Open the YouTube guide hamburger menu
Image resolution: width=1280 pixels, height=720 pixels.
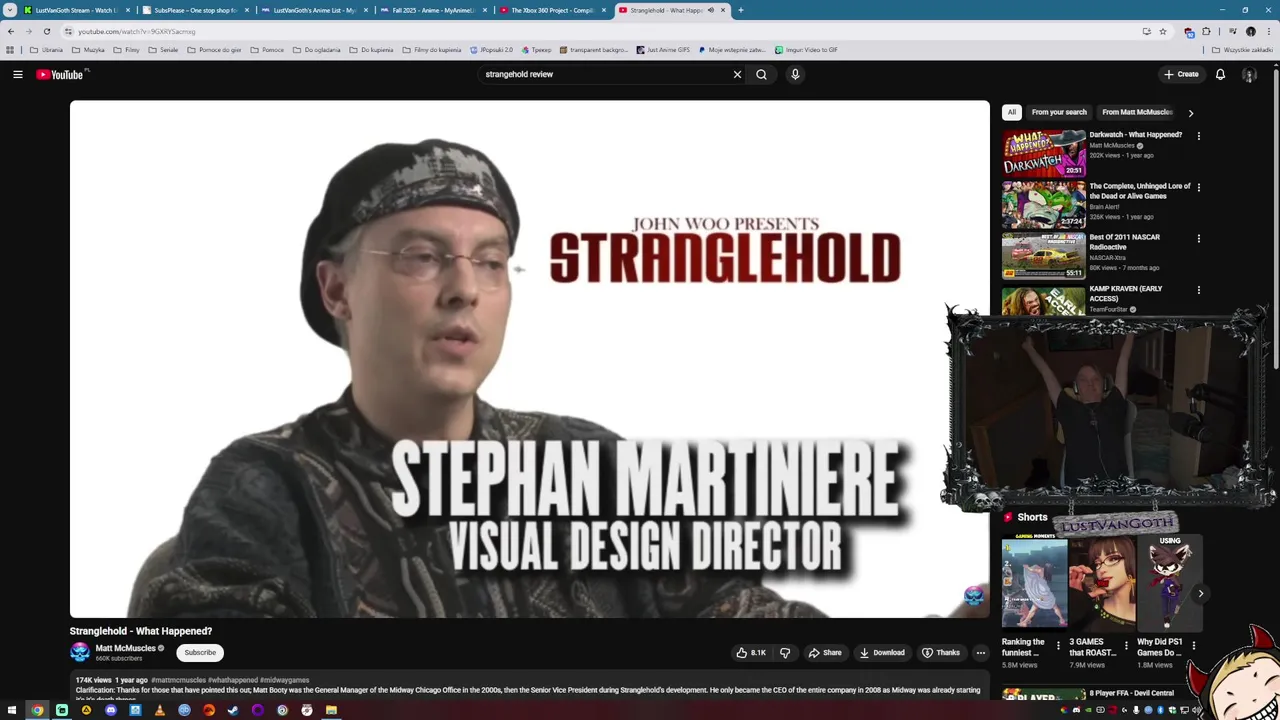coord(17,74)
